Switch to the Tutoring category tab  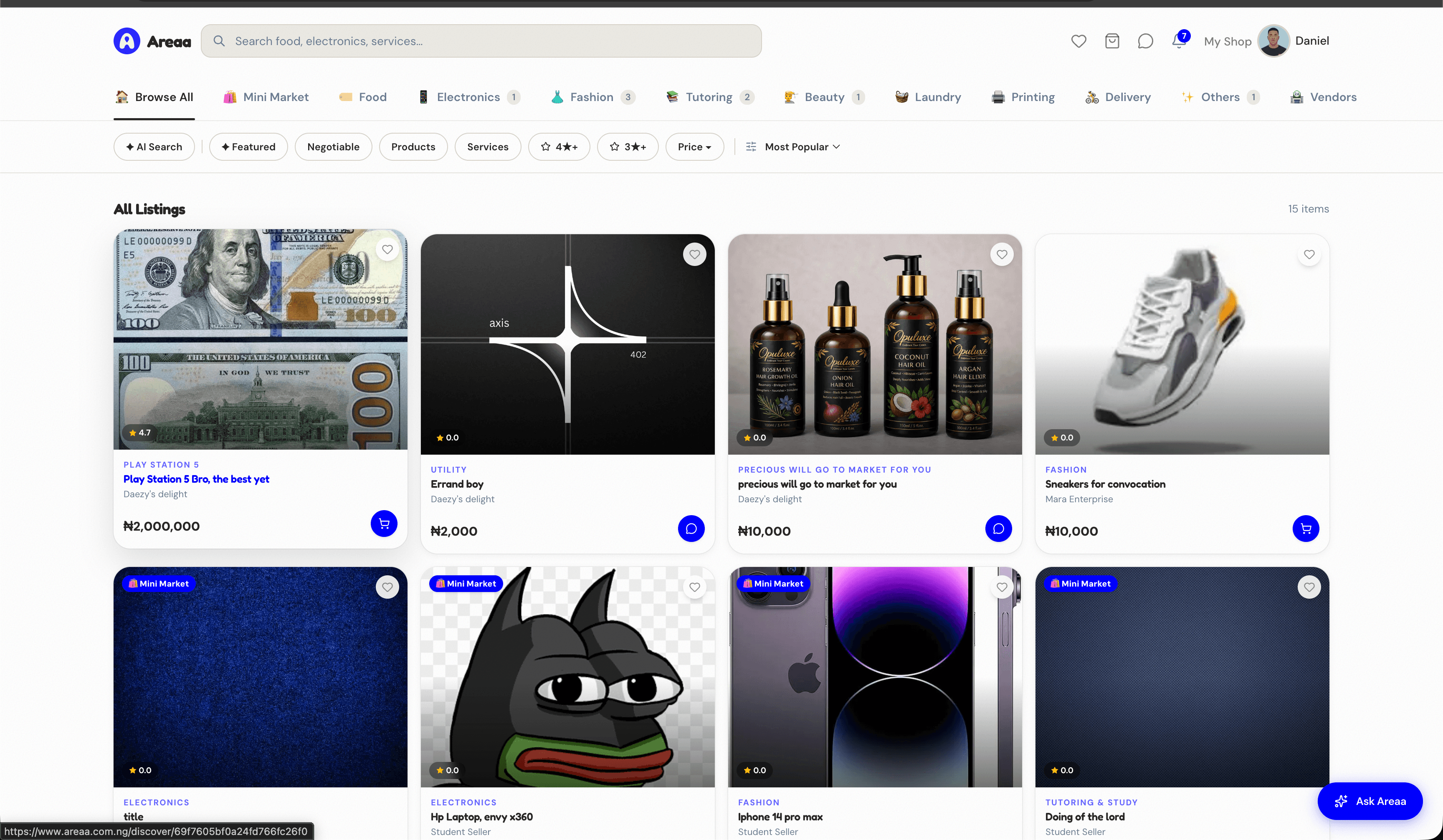click(x=710, y=97)
